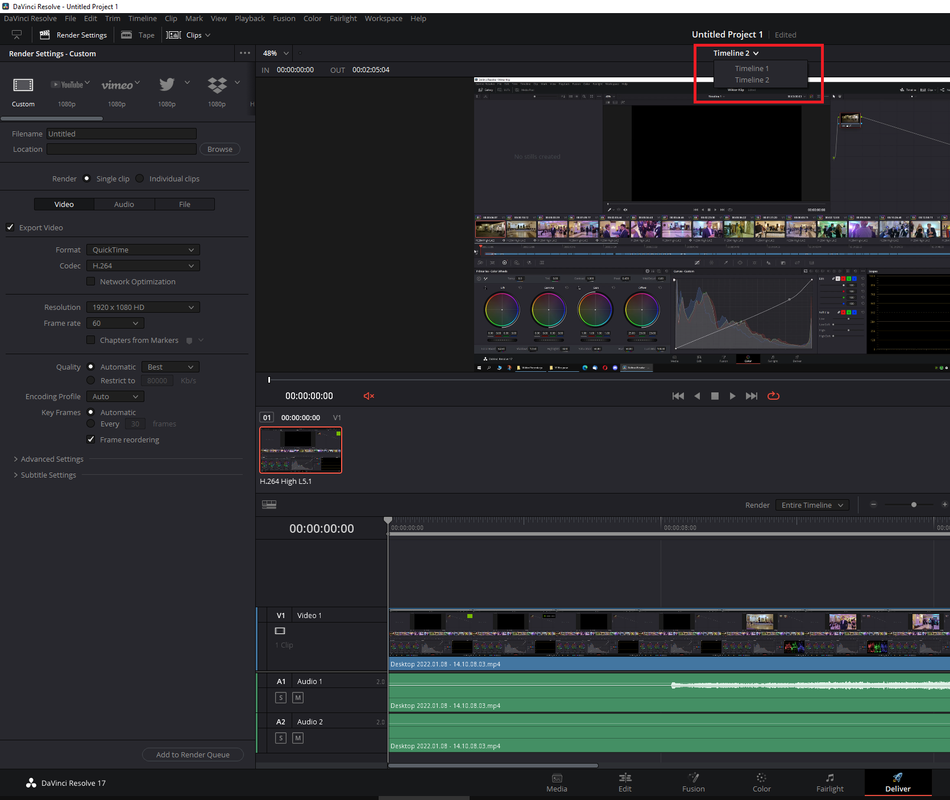950x800 pixels.
Task: Unmute the viewer audio speaker icon
Action: click(368, 396)
